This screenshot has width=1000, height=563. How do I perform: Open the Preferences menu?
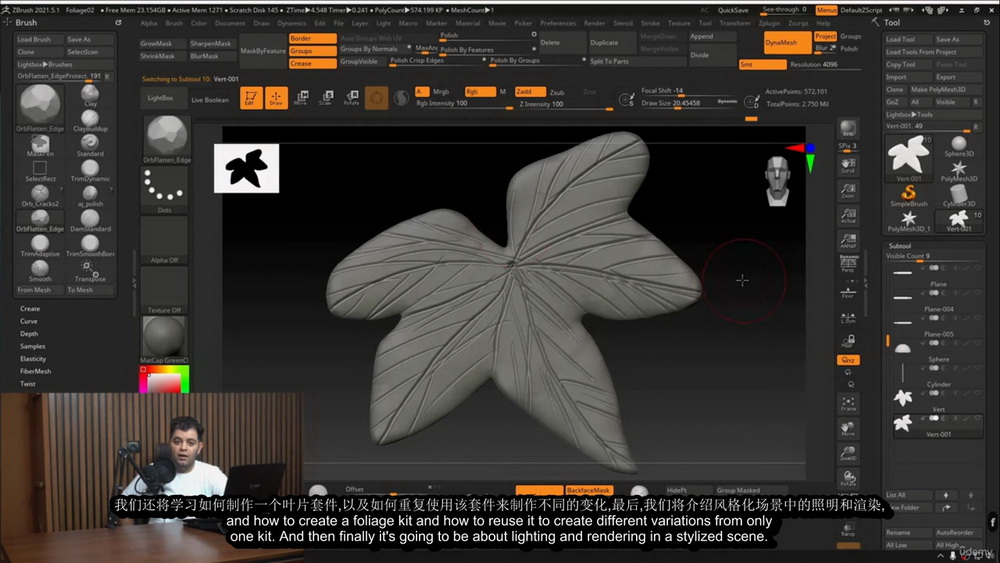click(x=558, y=23)
